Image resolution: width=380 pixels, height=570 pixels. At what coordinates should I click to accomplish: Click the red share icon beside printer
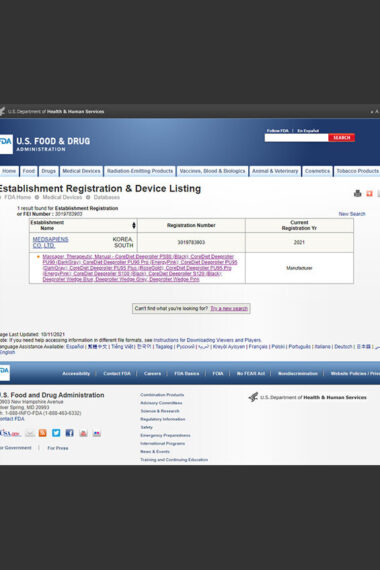coord(369,193)
